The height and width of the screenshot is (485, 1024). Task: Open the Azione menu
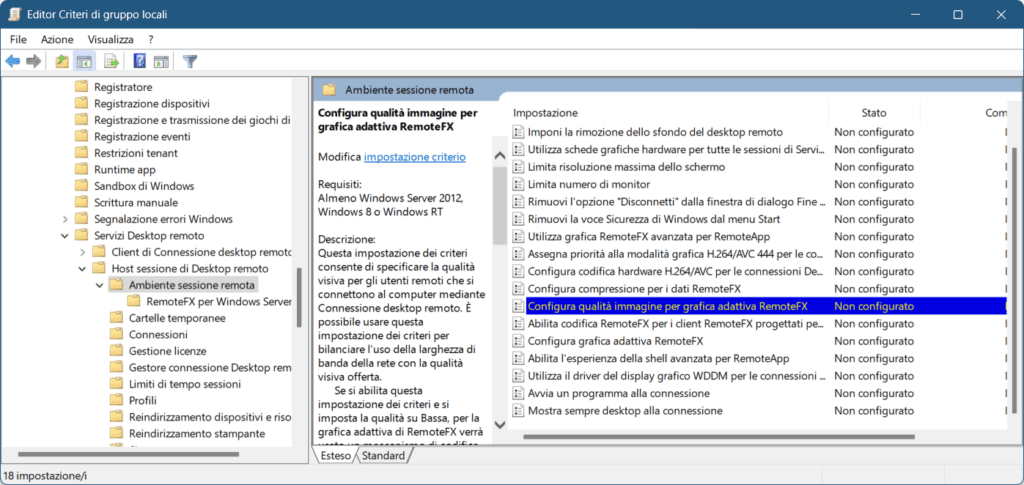point(57,39)
